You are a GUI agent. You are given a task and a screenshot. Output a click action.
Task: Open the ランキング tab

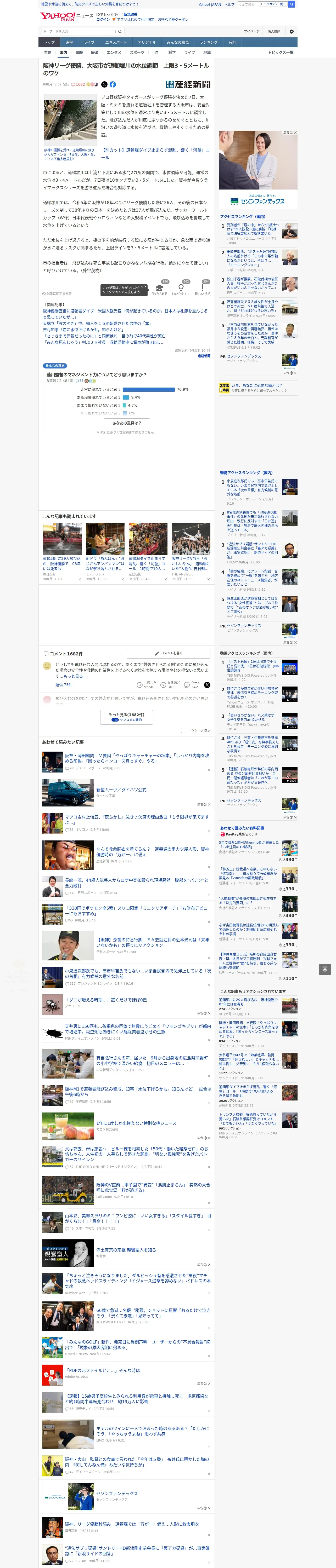point(209,43)
